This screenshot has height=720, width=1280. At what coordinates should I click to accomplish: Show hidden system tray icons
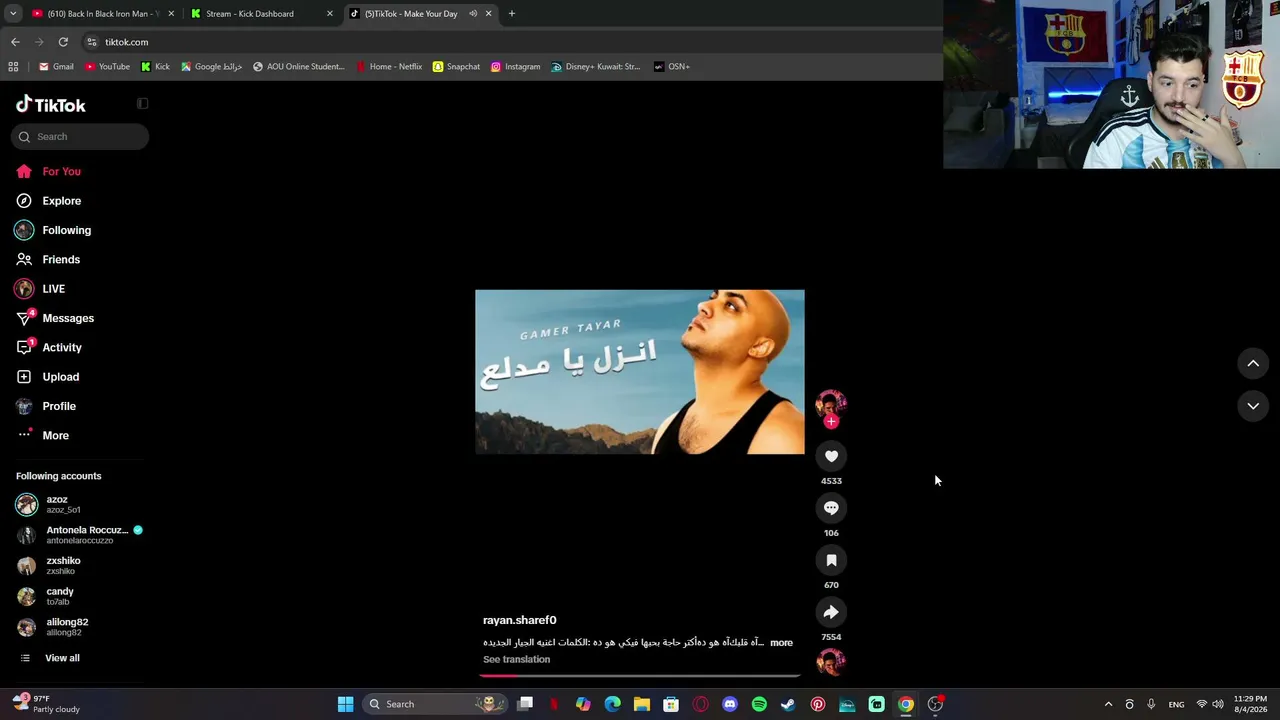click(x=1108, y=704)
